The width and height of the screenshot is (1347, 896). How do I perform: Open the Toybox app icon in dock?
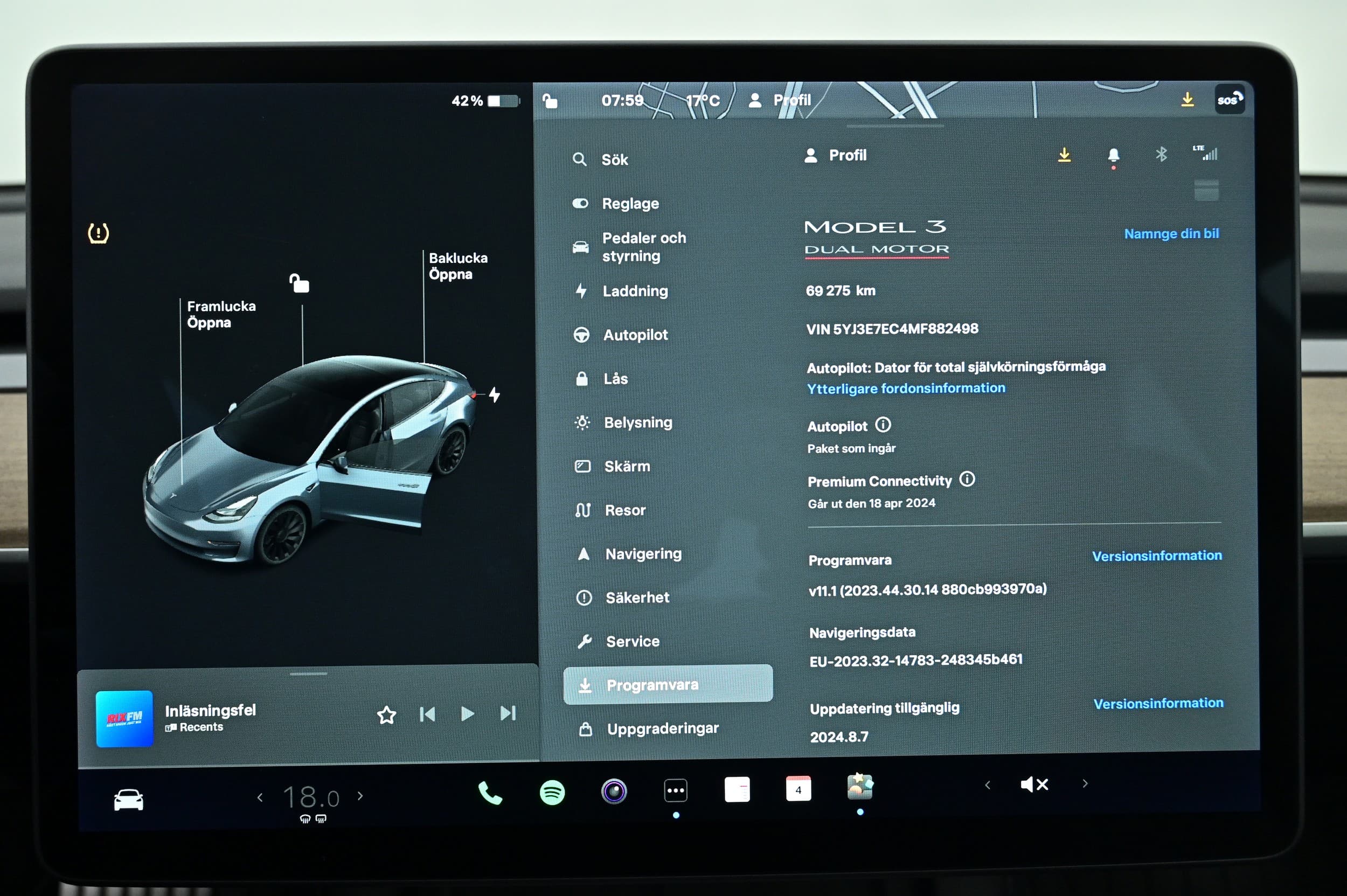point(860,786)
